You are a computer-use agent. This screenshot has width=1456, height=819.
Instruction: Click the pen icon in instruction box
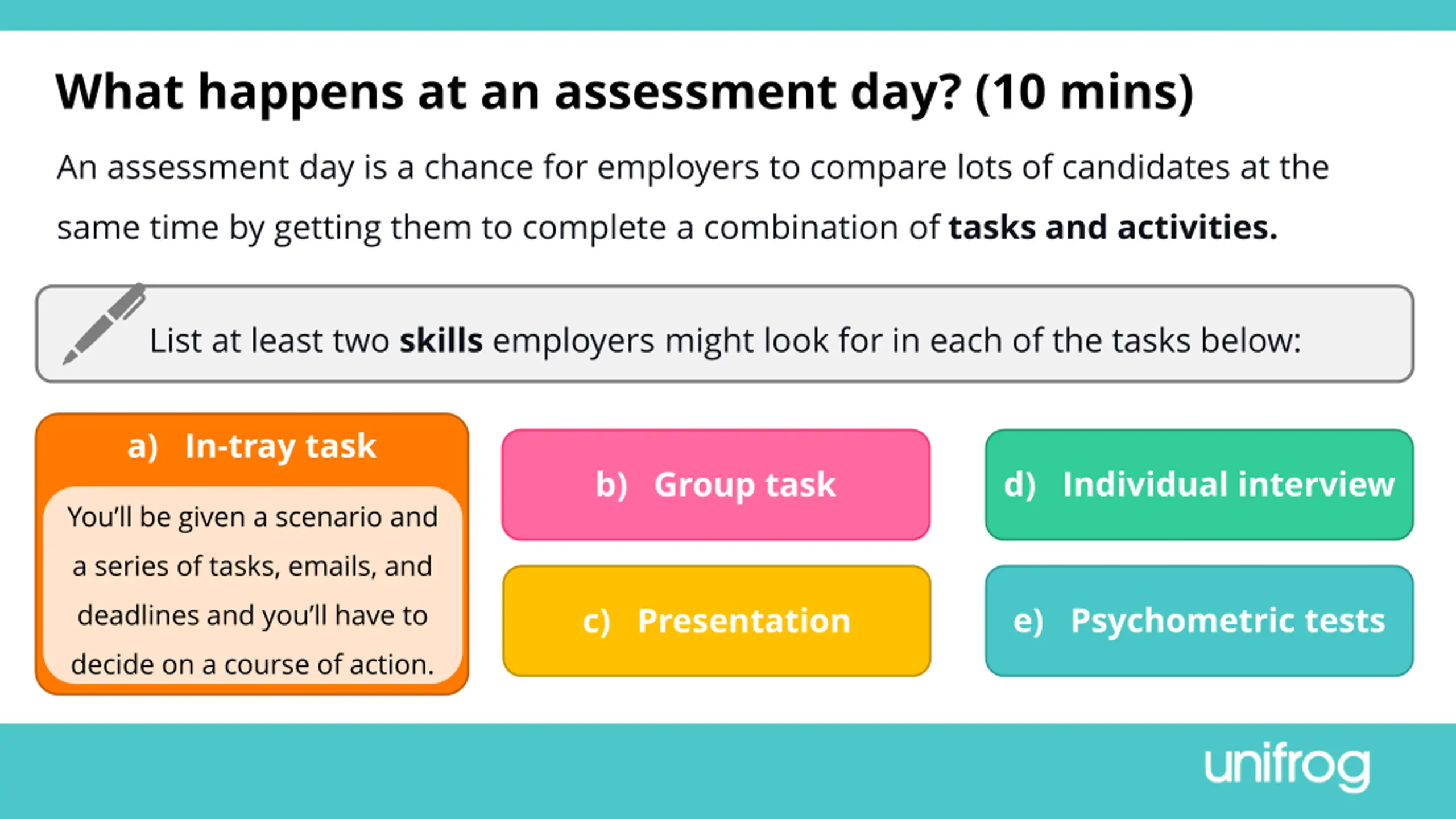104,323
